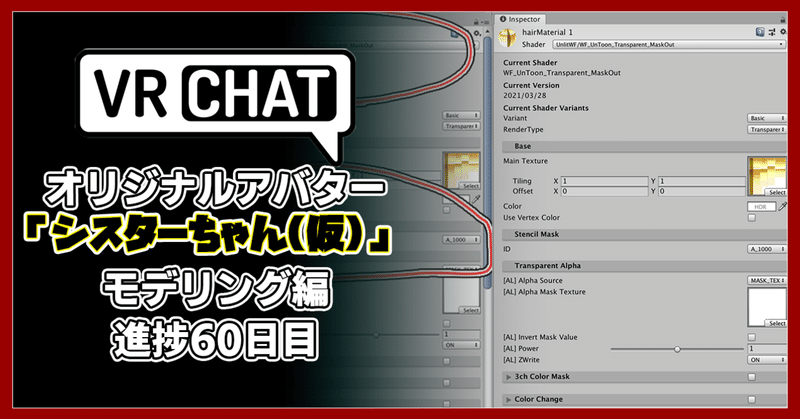This screenshot has width=800, height=419.
Task: Click the Current Shader Variants heading
Action: point(546,108)
